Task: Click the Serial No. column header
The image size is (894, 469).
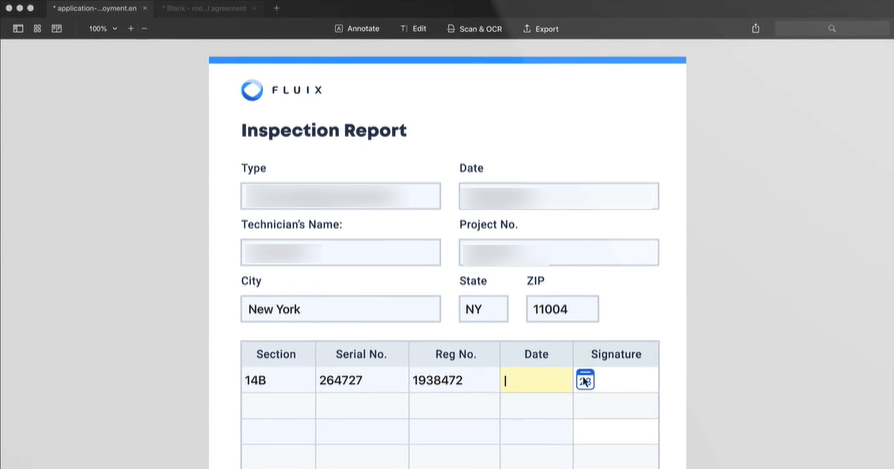Action: coord(362,354)
